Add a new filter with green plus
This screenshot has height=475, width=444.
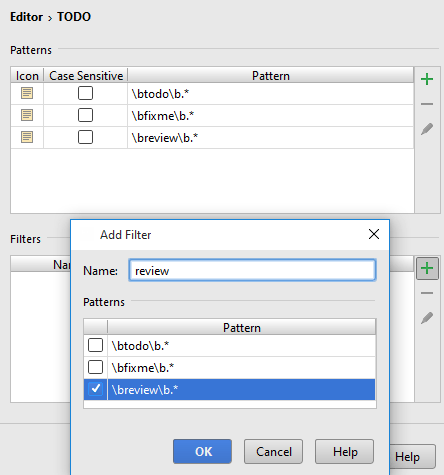(x=427, y=268)
